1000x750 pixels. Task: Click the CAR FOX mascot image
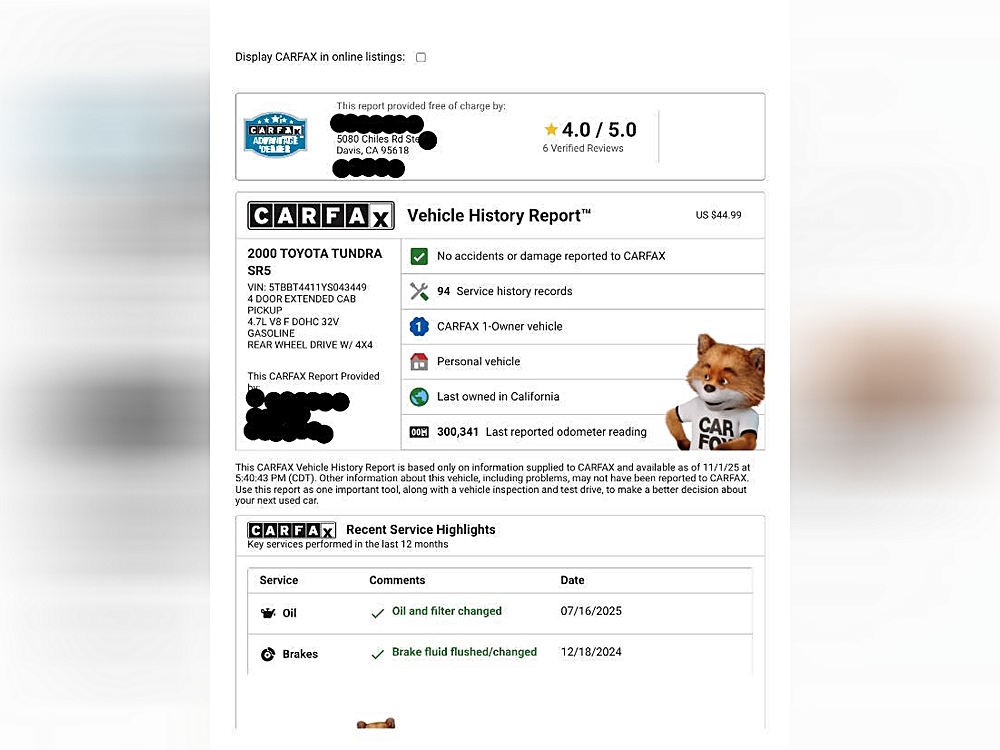[716, 392]
